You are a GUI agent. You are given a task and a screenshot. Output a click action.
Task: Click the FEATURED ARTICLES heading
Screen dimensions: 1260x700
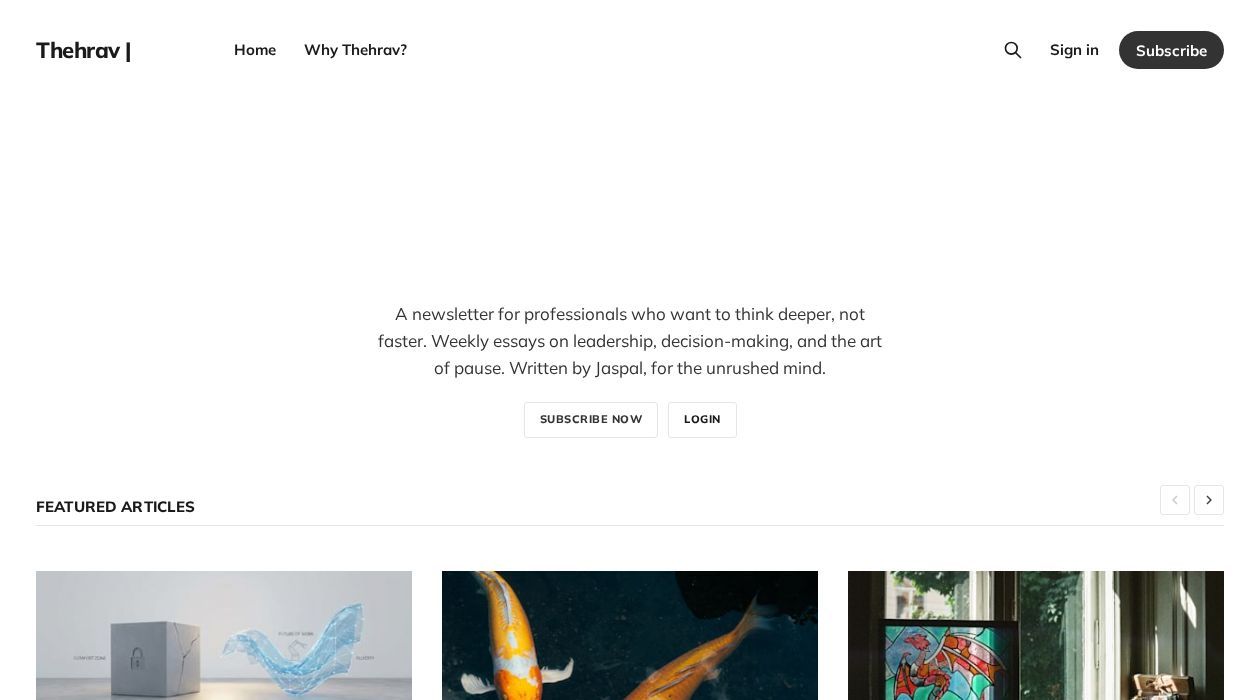pos(115,507)
